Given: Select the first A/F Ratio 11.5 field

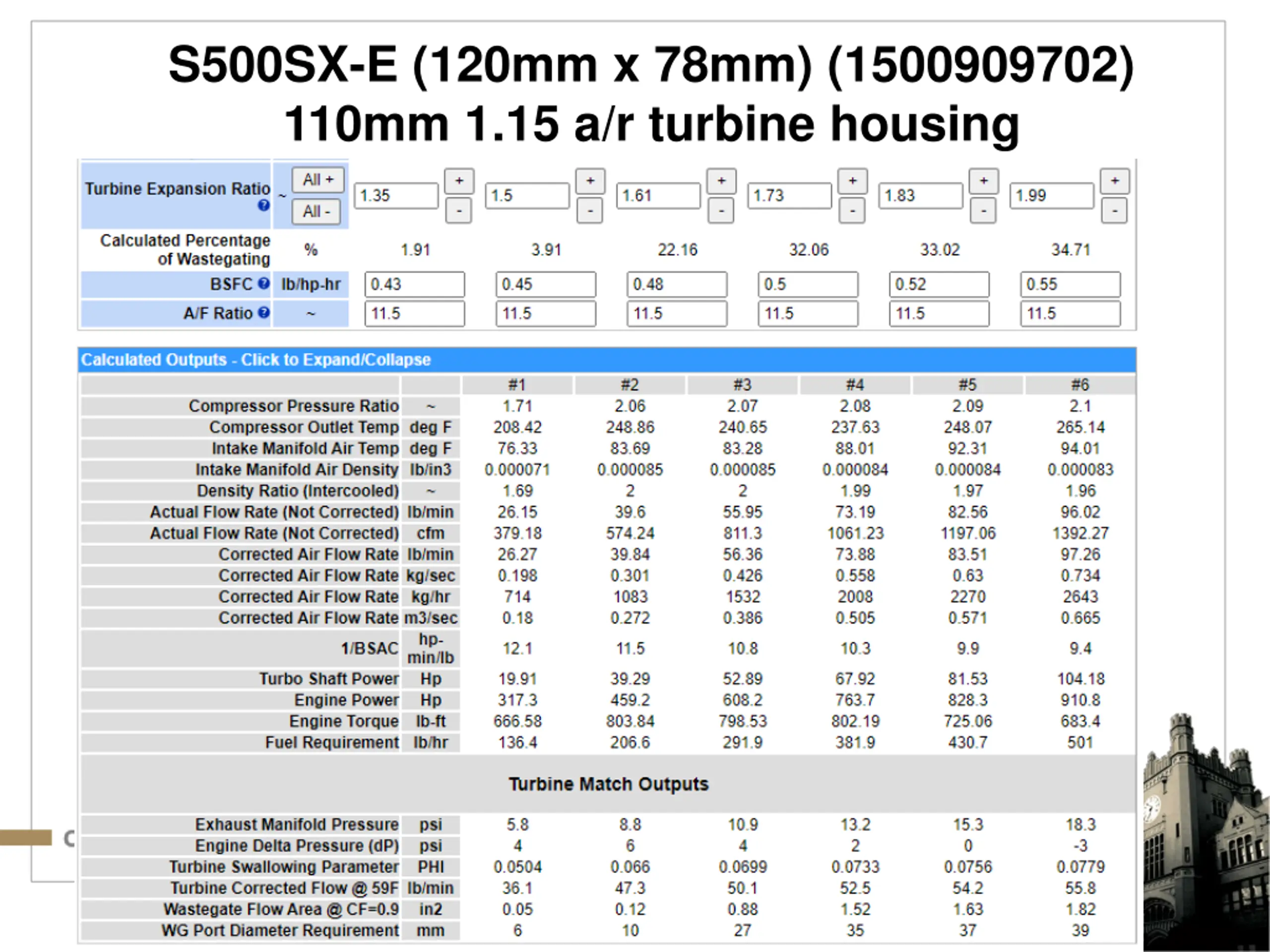Looking at the screenshot, I should pyautogui.click(x=415, y=313).
